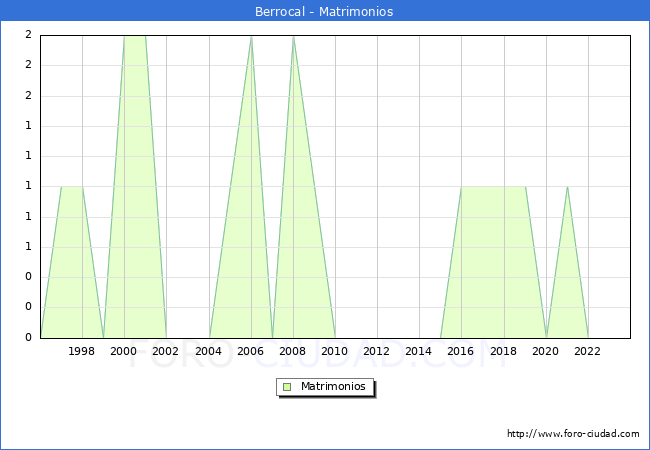Viewport: 650px width, 450px height.
Task: Click the 2008 peak data point
Action: 293,36
